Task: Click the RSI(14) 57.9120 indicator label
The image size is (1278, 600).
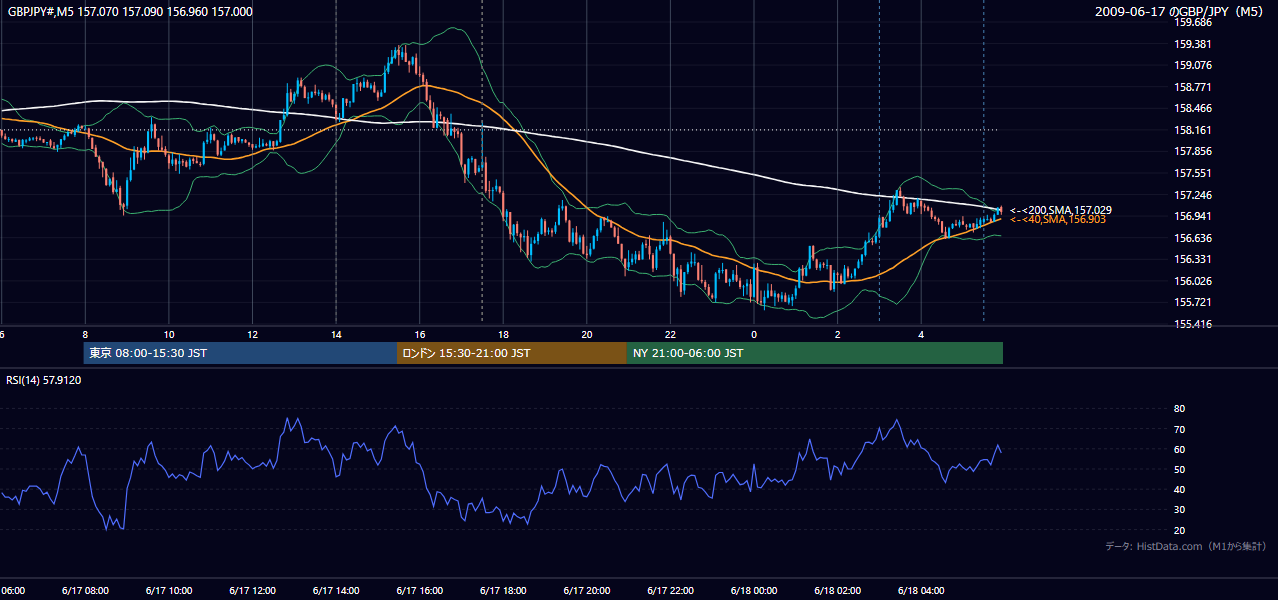Action: pyautogui.click(x=44, y=380)
